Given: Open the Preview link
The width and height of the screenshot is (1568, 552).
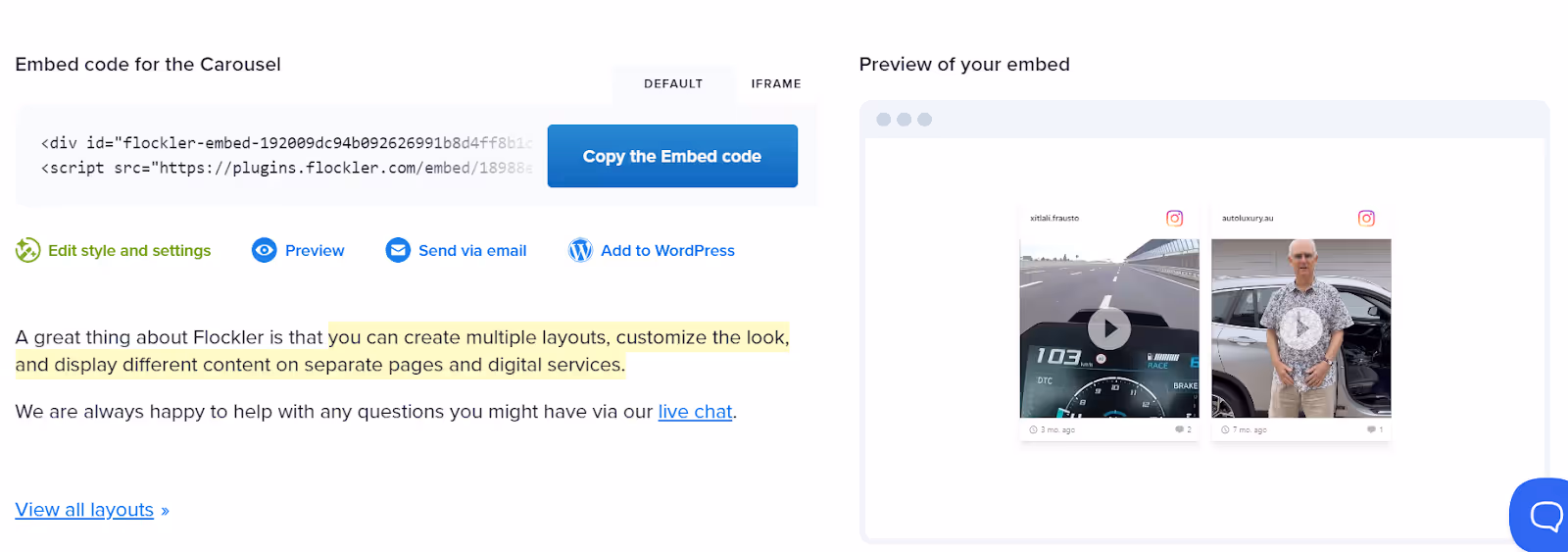Looking at the screenshot, I should (x=315, y=250).
